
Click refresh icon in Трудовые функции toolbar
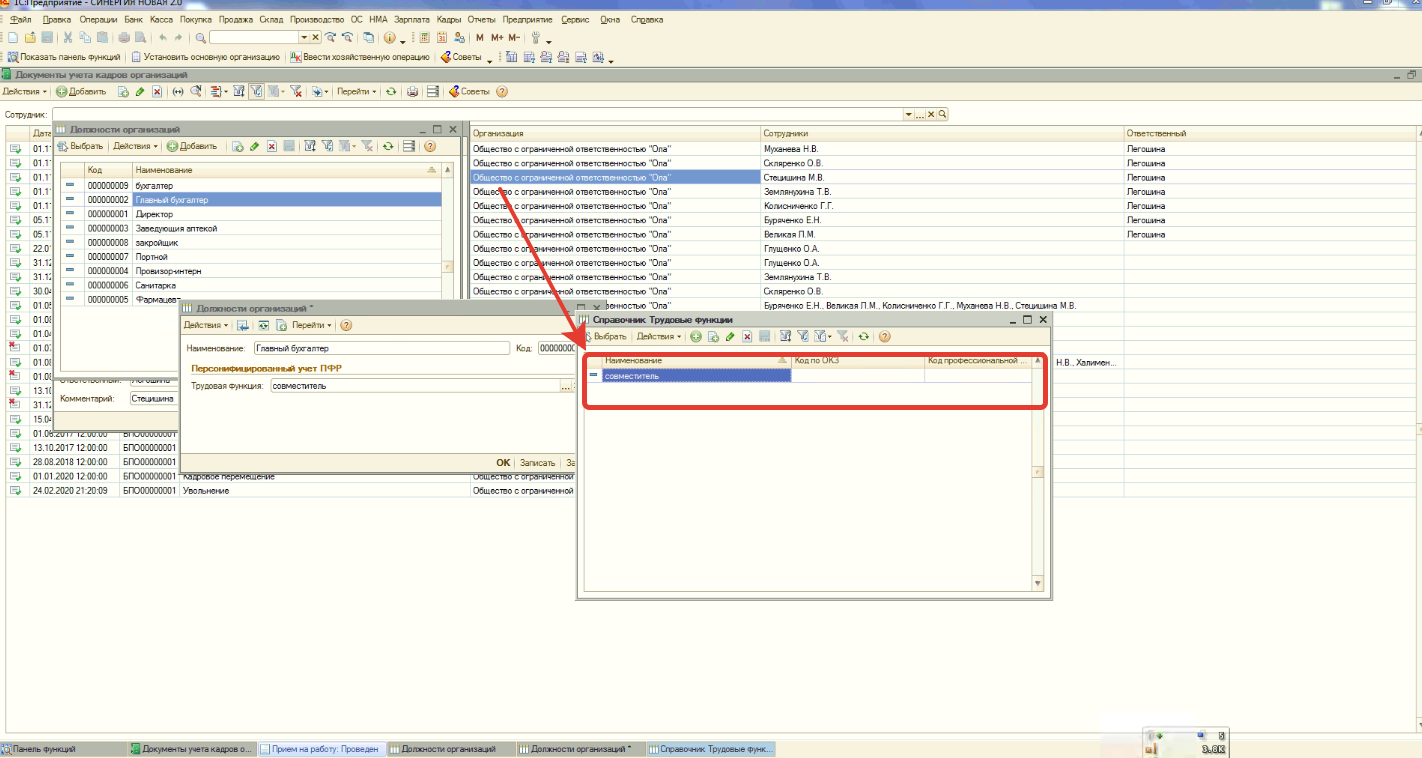(x=864, y=337)
